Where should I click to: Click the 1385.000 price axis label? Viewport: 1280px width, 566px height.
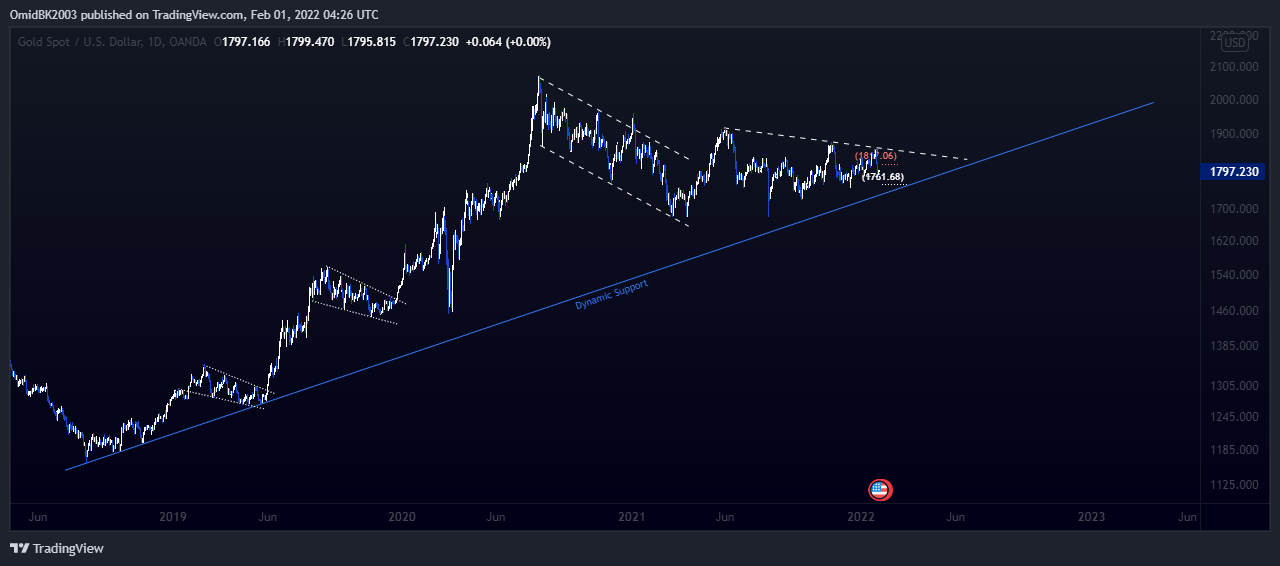pyautogui.click(x=1232, y=346)
